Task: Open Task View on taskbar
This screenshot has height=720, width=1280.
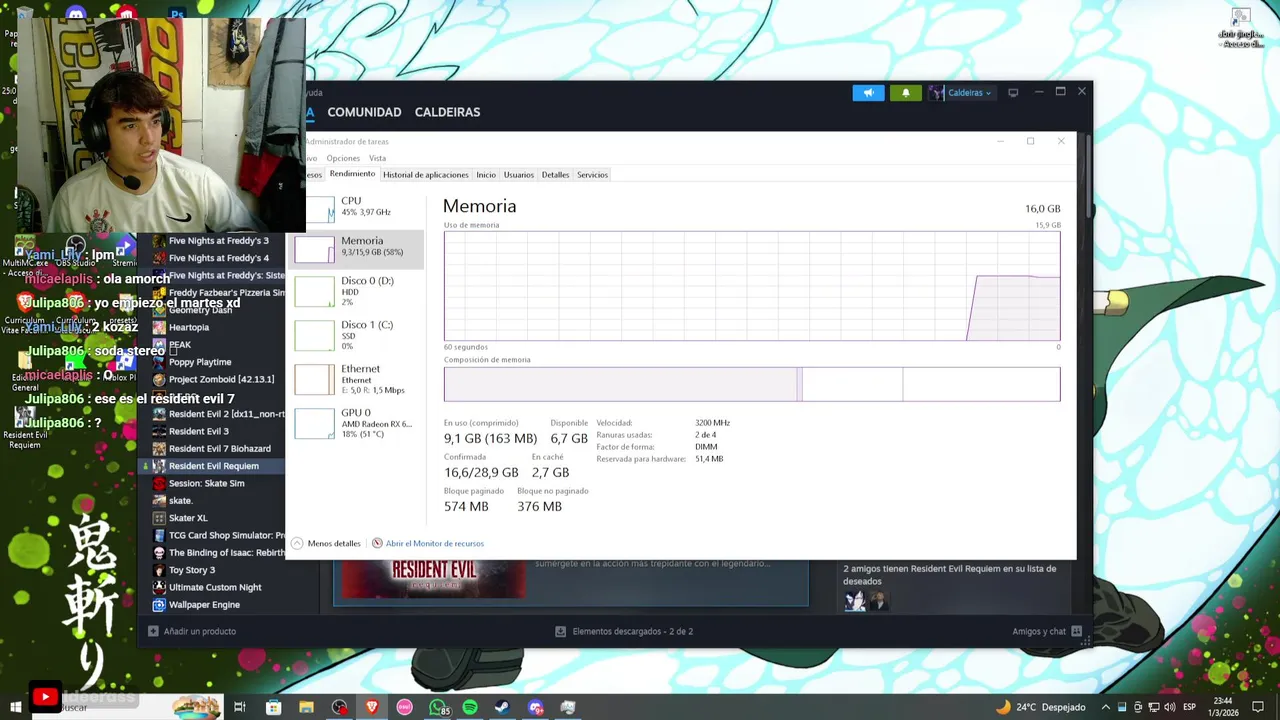Action: 240,707
